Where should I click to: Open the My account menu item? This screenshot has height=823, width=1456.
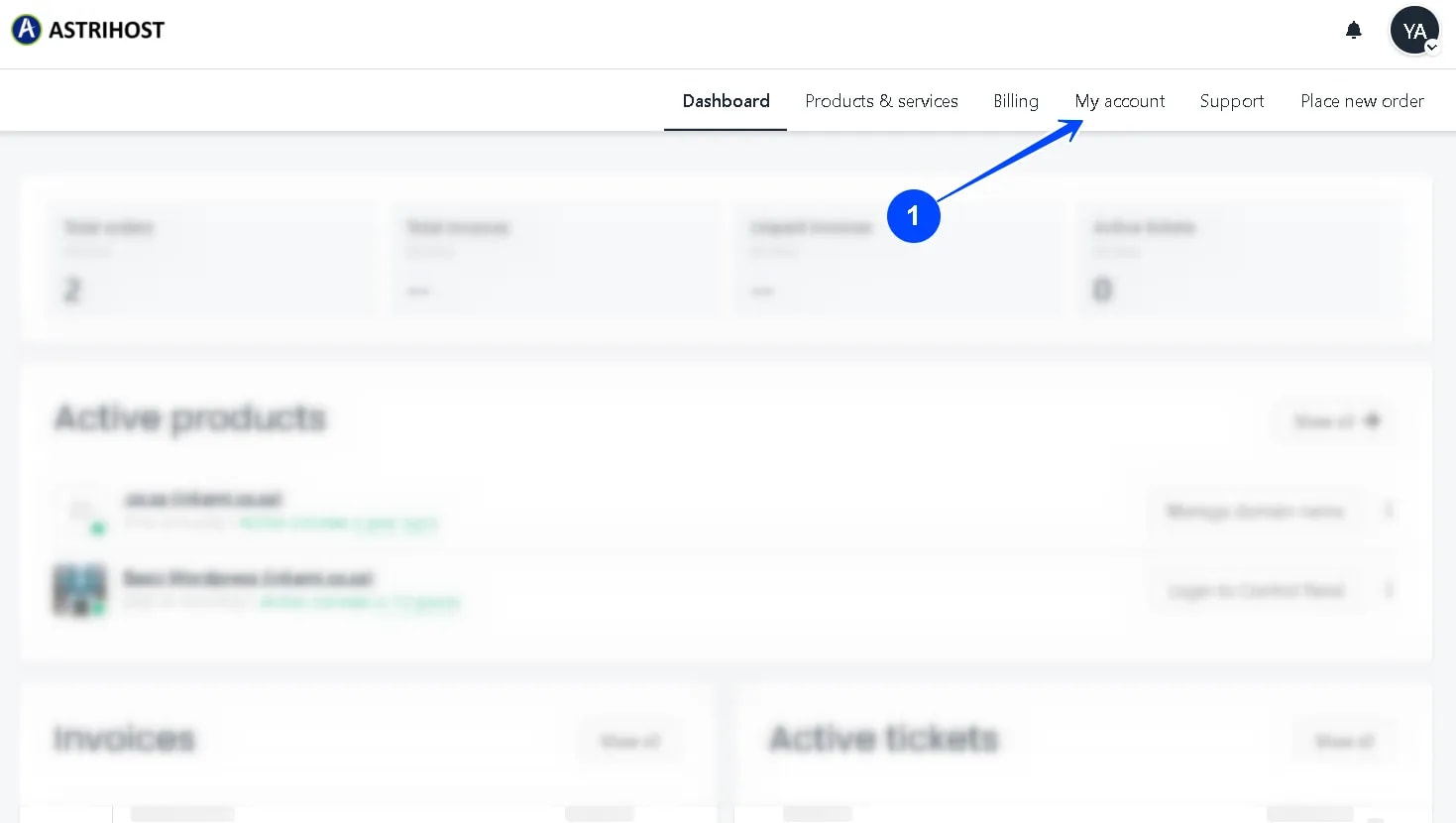click(1119, 100)
